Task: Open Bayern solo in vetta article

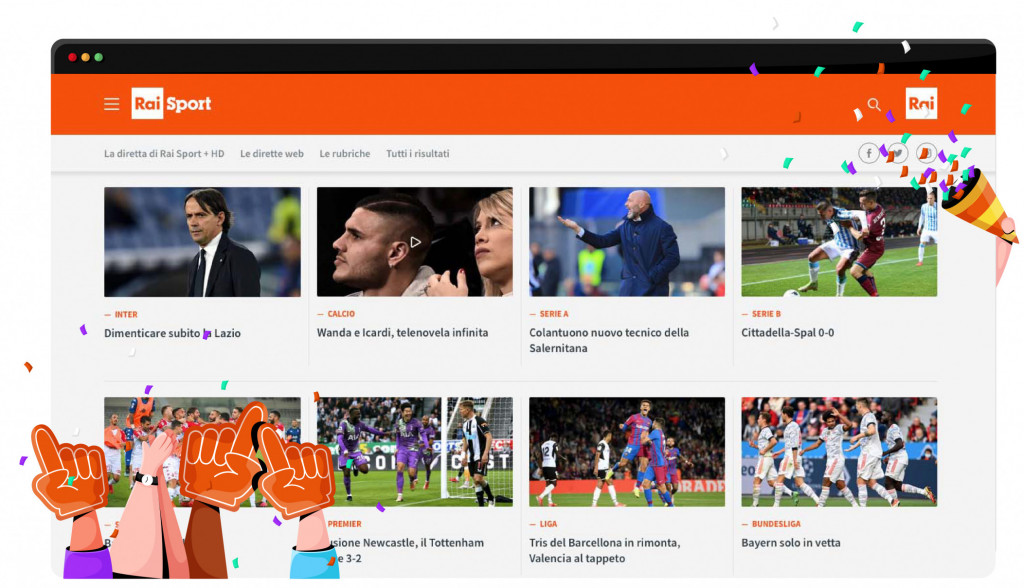Action: 791,543
